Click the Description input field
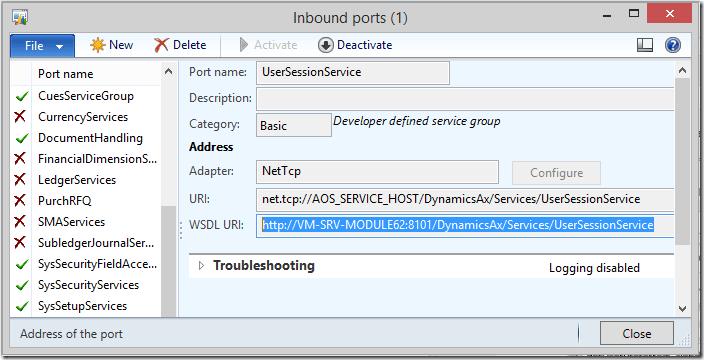The height and width of the screenshot is (360, 704). point(465,99)
